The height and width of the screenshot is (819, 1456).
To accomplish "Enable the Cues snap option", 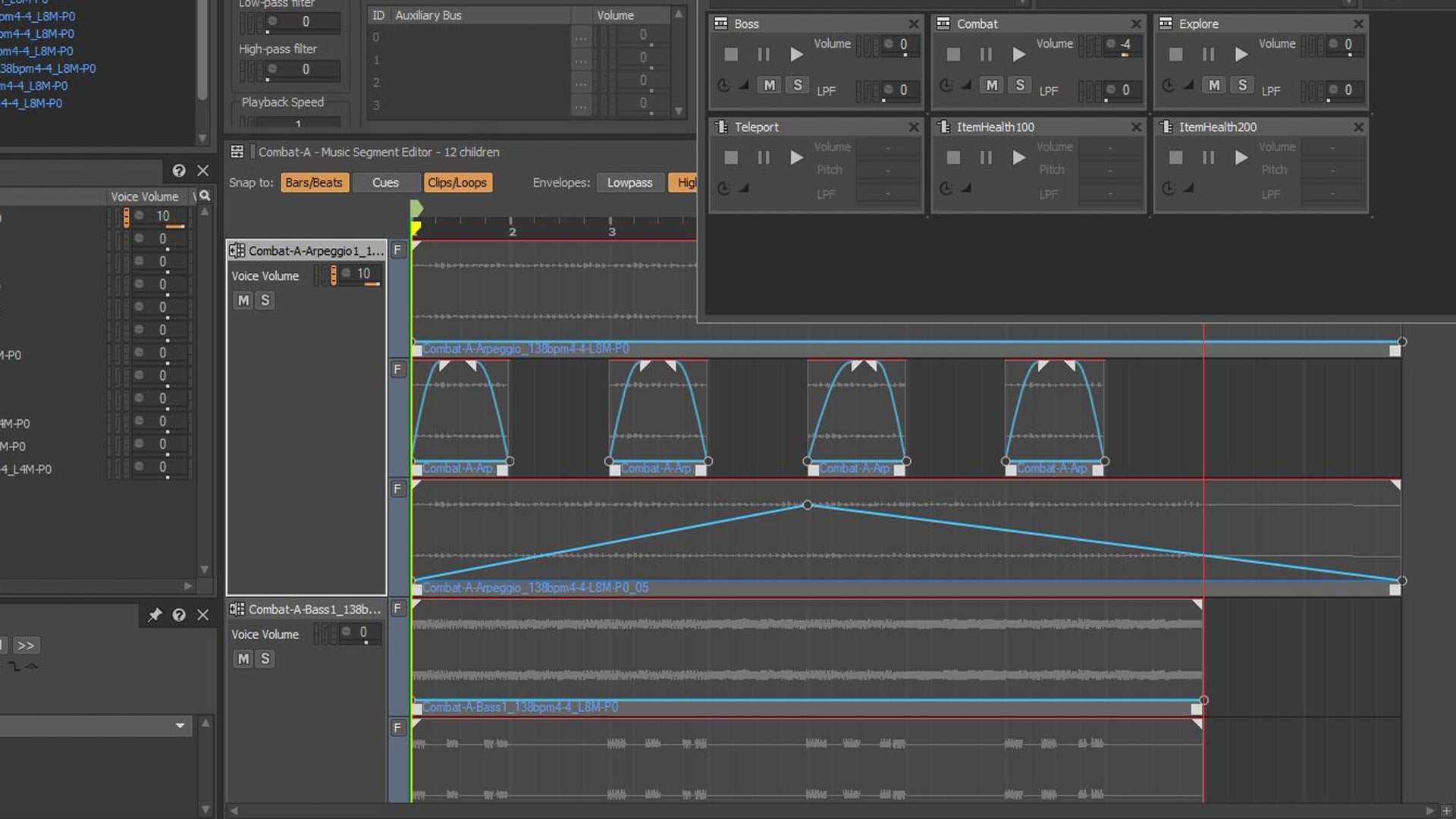I will [x=386, y=182].
